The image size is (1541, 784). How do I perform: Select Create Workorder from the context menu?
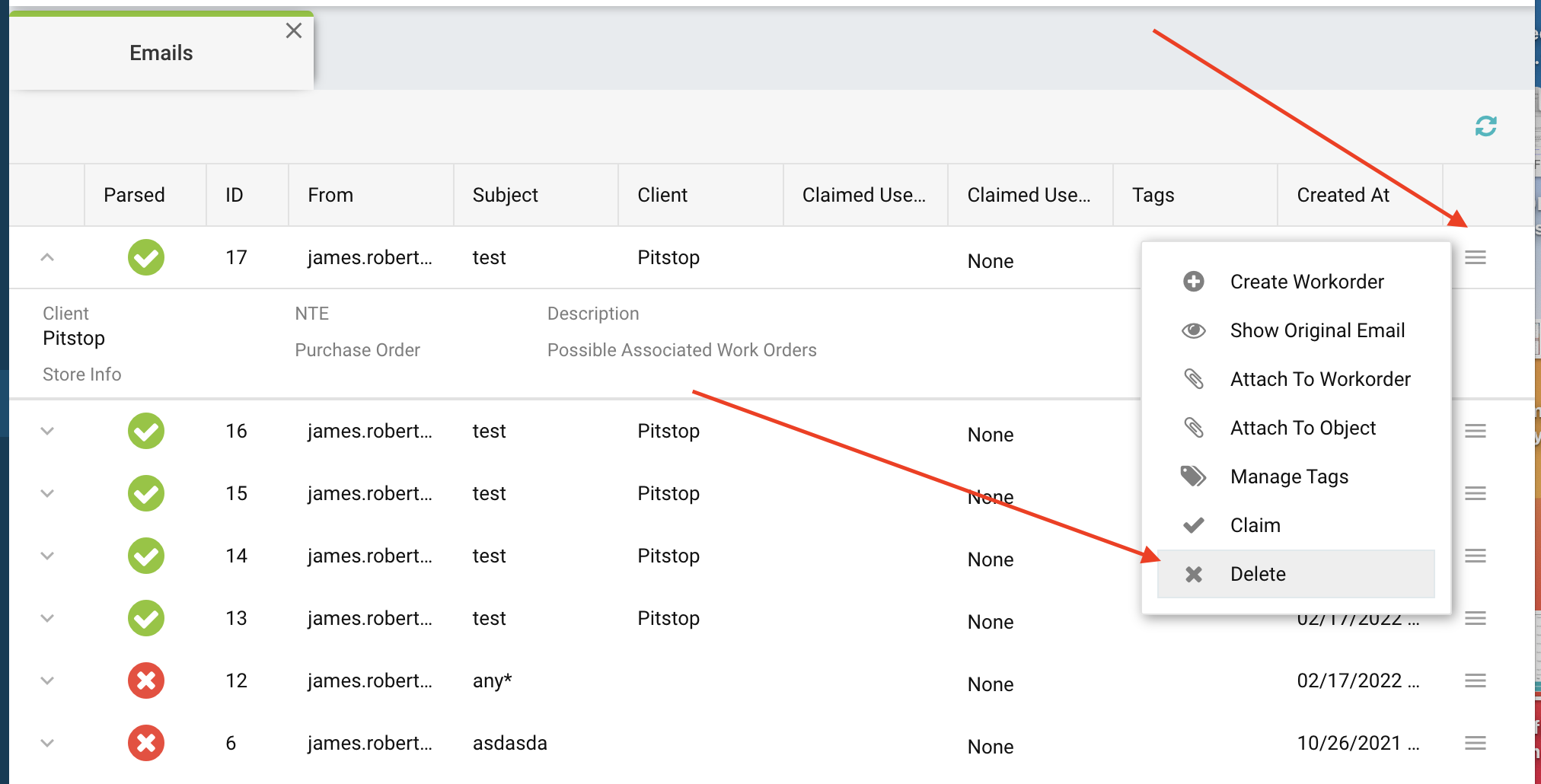1306,282
